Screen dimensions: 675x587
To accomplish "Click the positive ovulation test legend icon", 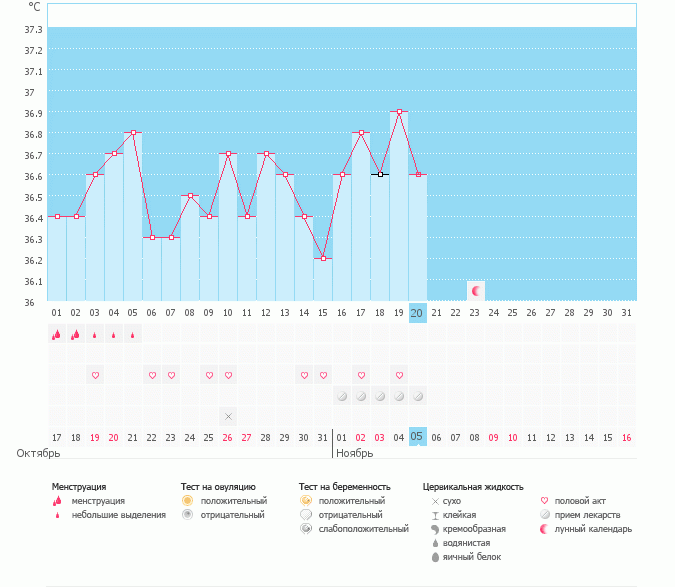I will tap(186, 500).
